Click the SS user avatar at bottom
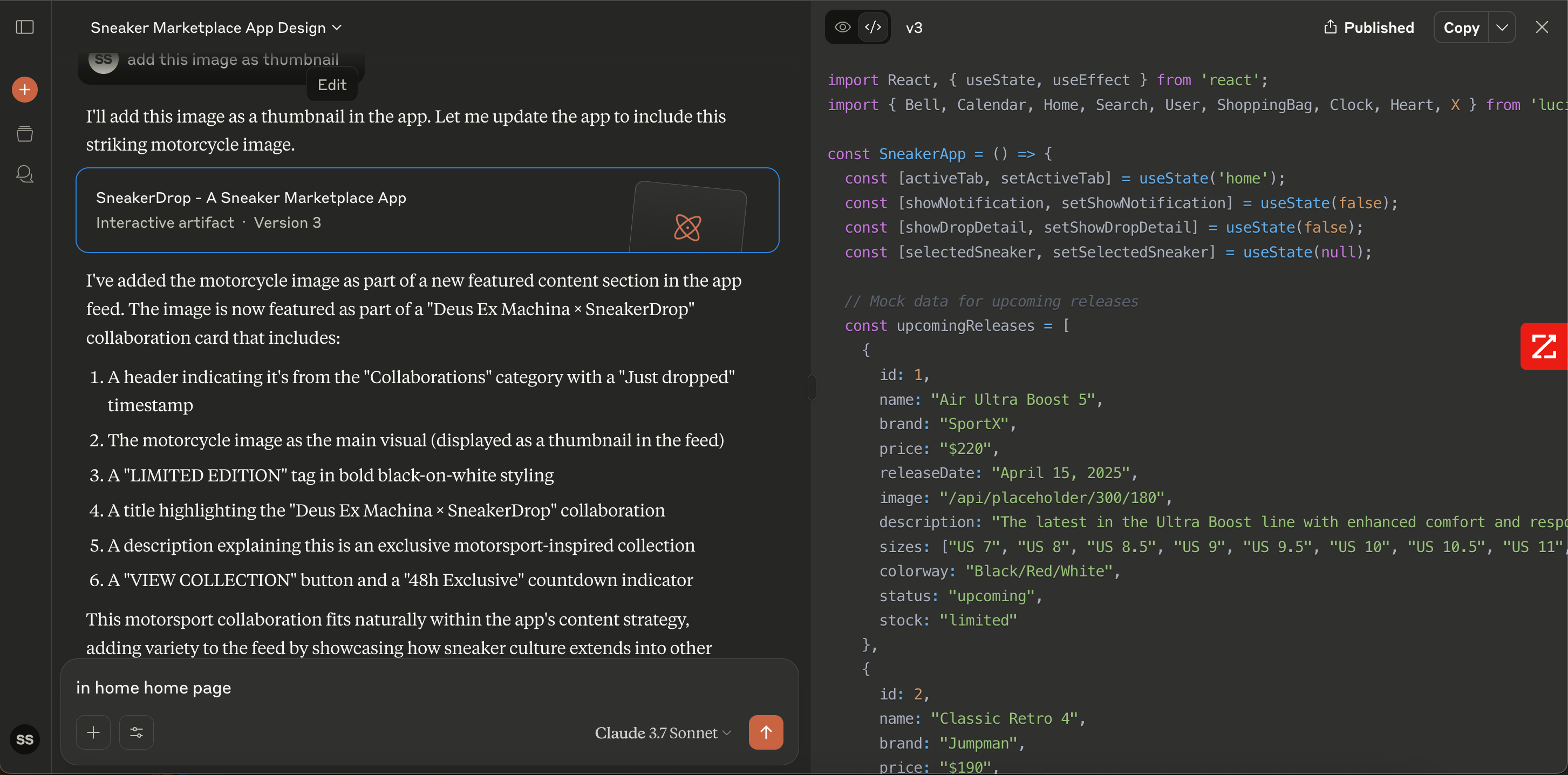This screenshot has height=775, width=1568. point(25,739)
